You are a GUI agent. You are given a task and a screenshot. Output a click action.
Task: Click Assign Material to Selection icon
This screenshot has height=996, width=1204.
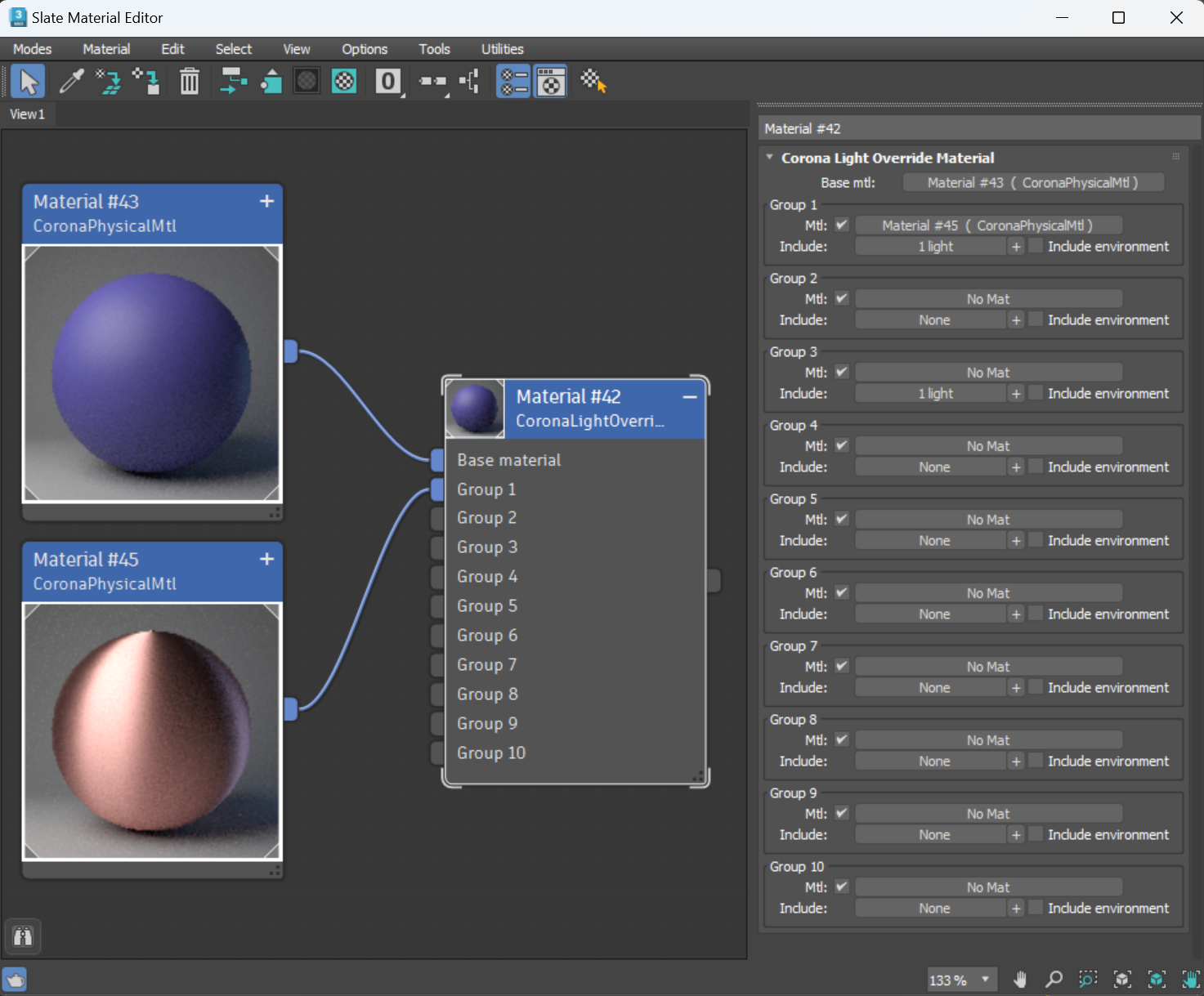146,82
